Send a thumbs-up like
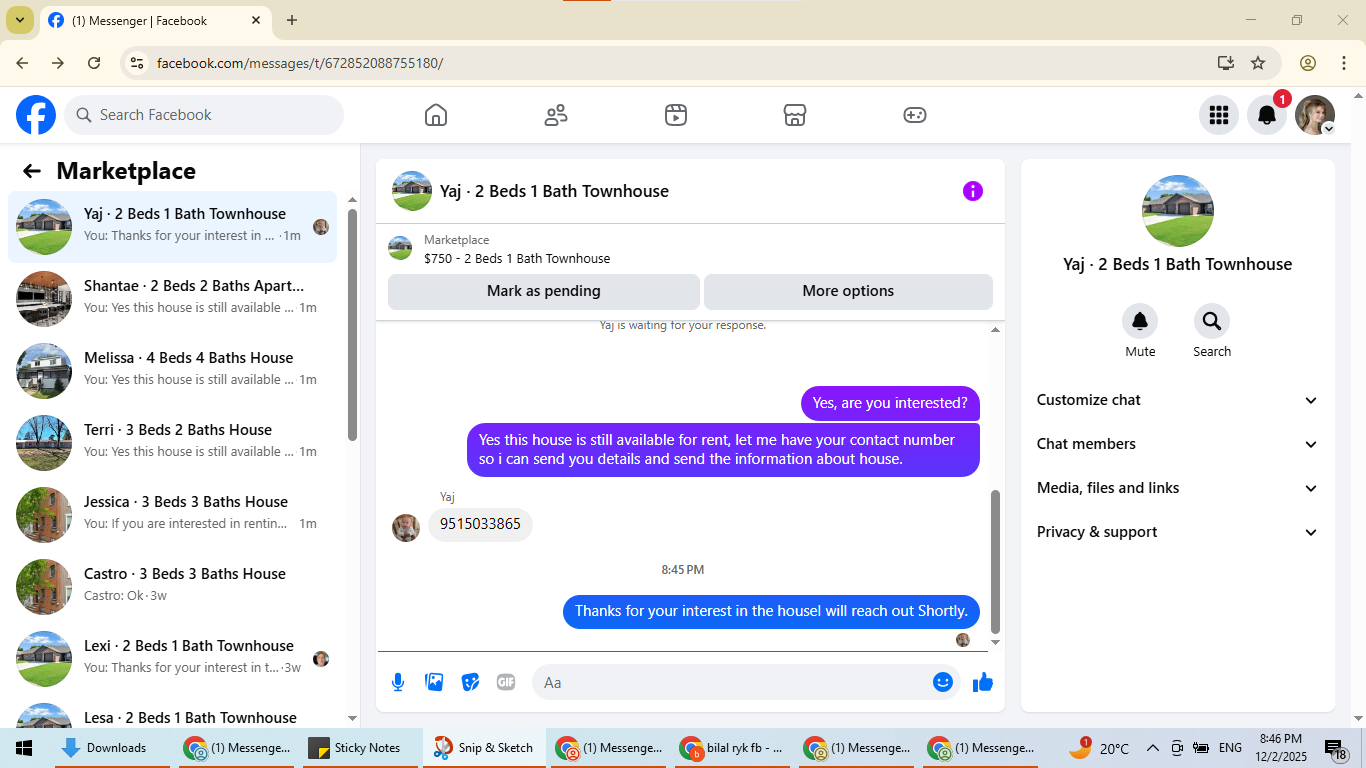This screenshot has width=1366, height=768. pos(983,682)
